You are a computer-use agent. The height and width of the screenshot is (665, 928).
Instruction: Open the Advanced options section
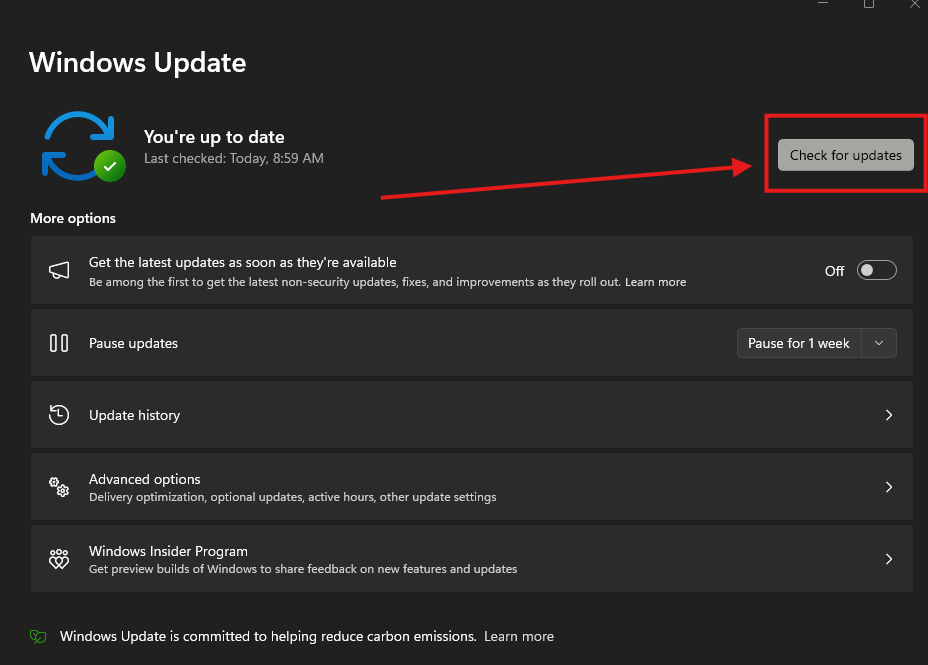tap(472, 487)
